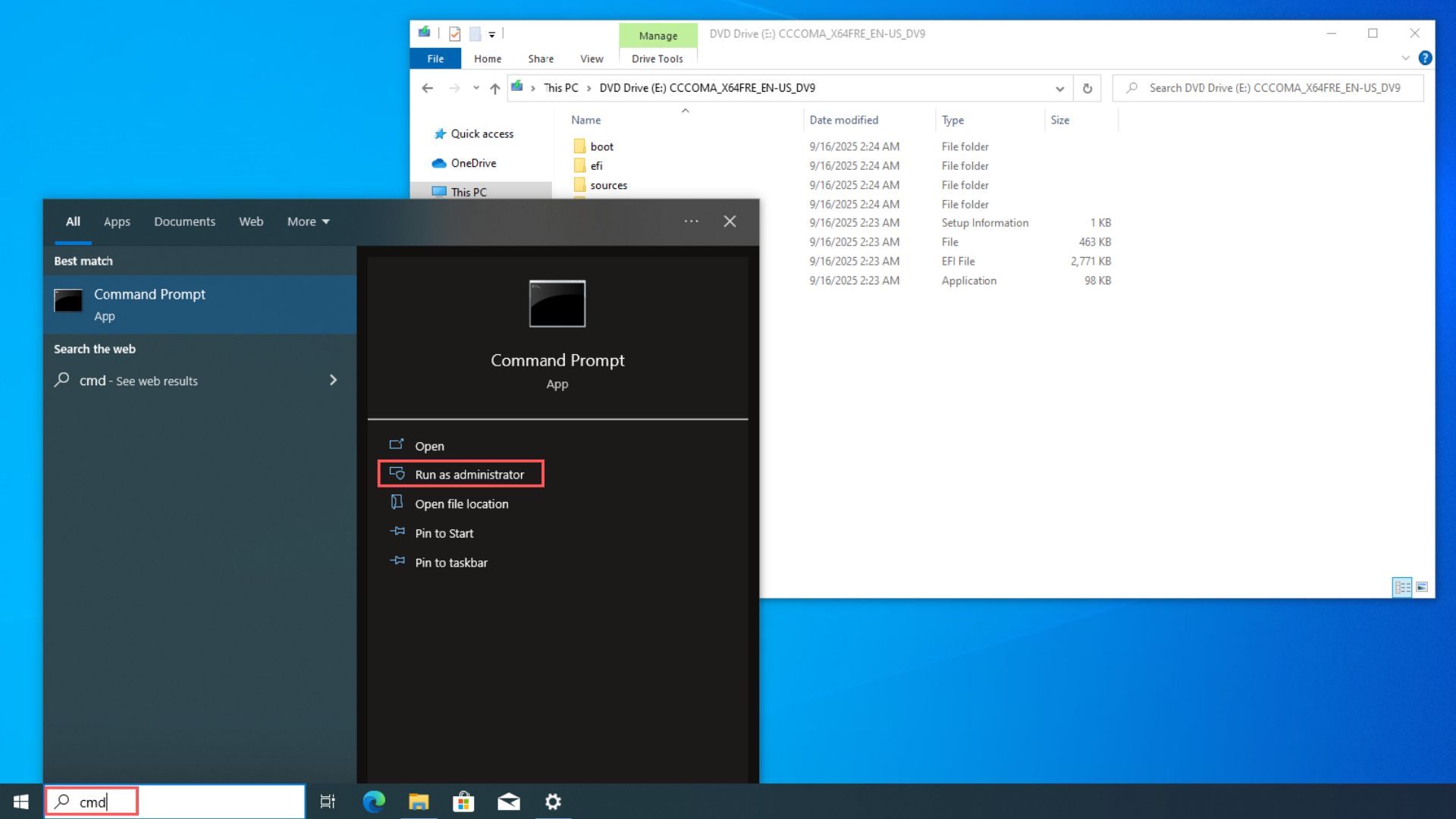Viewport: 1456px width, 819px height.
Task: Click the Task View taskbar icon
Action: (x=327, y=801)
